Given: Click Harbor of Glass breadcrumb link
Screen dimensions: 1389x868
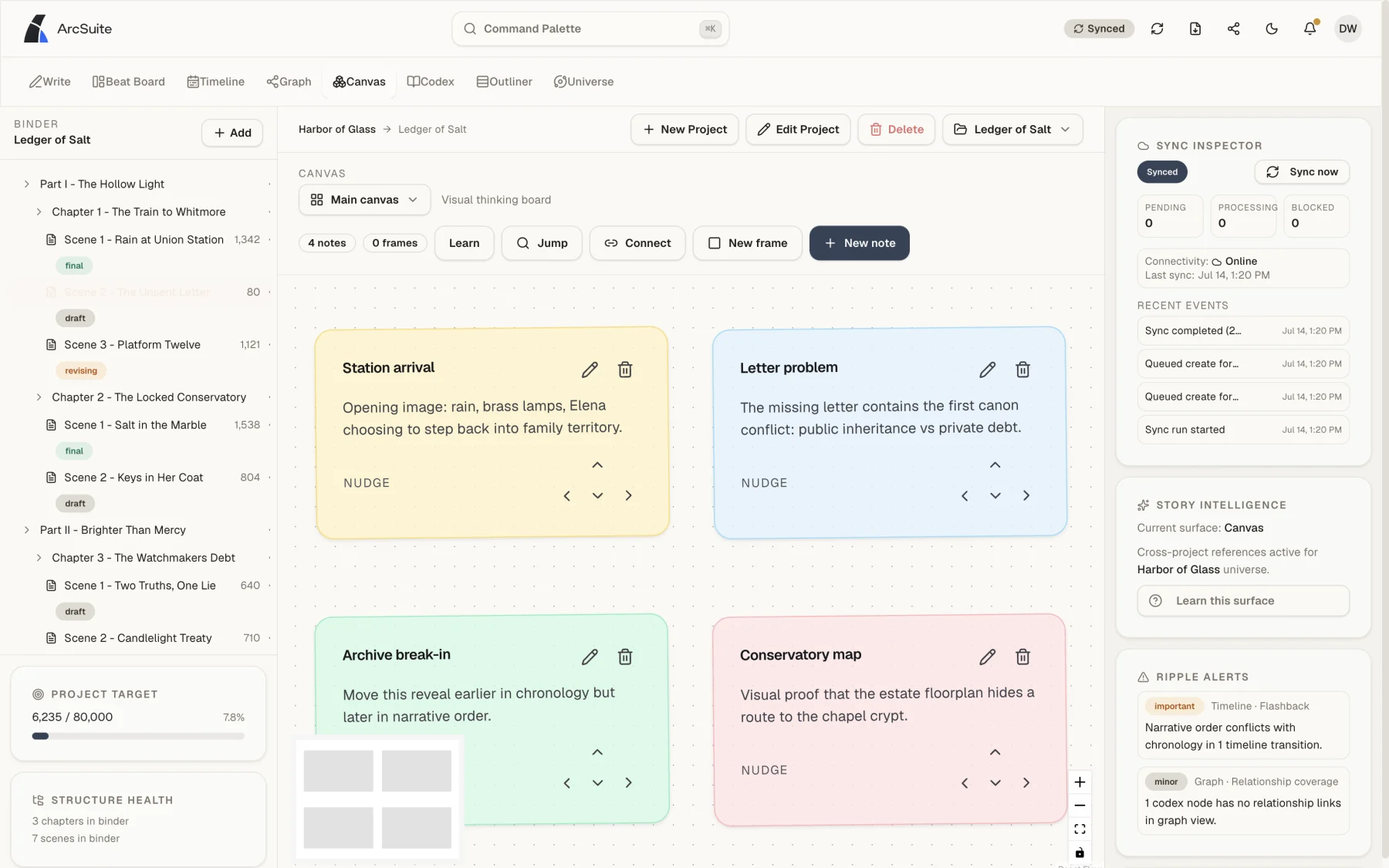Looking at the screenshot, I should click(x=336, y=130).
